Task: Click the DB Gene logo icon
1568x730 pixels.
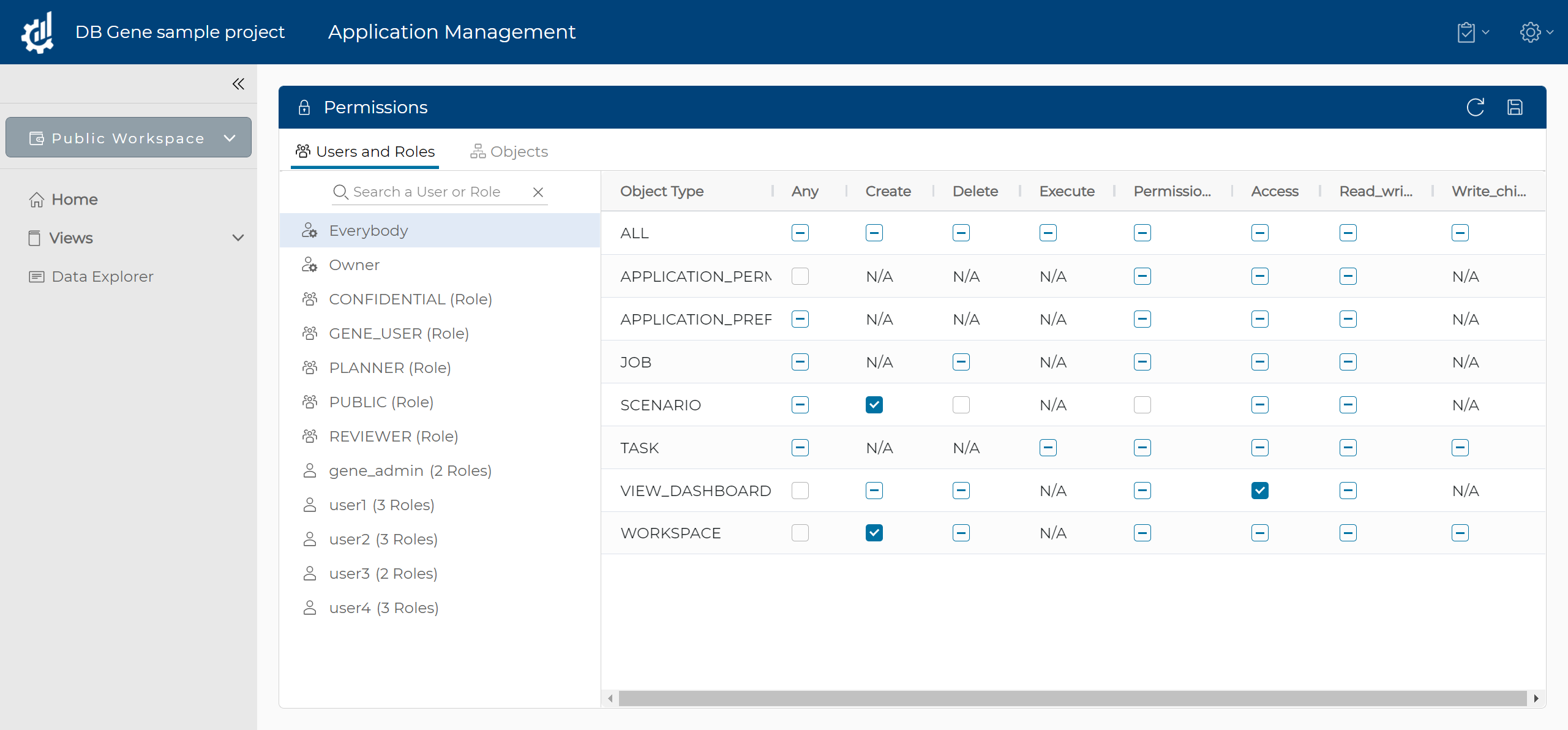Action: click(x=37, y=32)
